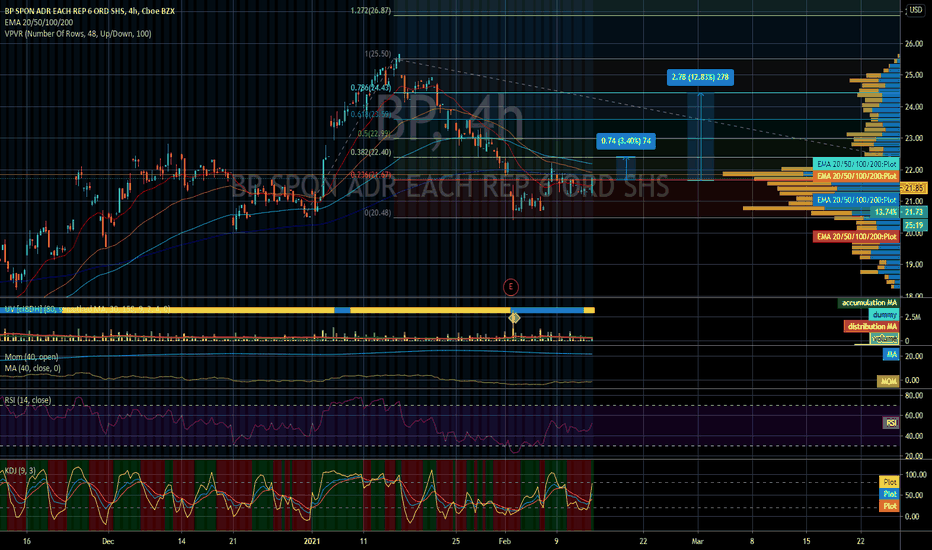Click the blue MA tag in momentum pane
932x550 pixels.
point(891,354)
